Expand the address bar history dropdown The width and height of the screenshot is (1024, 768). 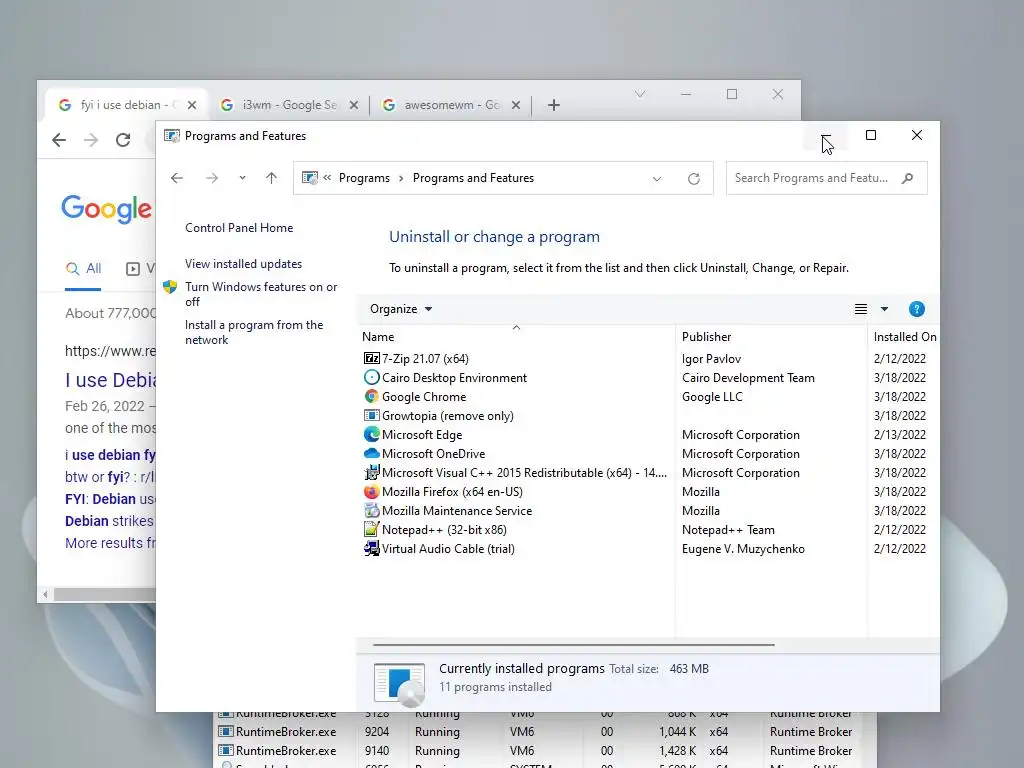pyautogui.click(x=657, y=178)
